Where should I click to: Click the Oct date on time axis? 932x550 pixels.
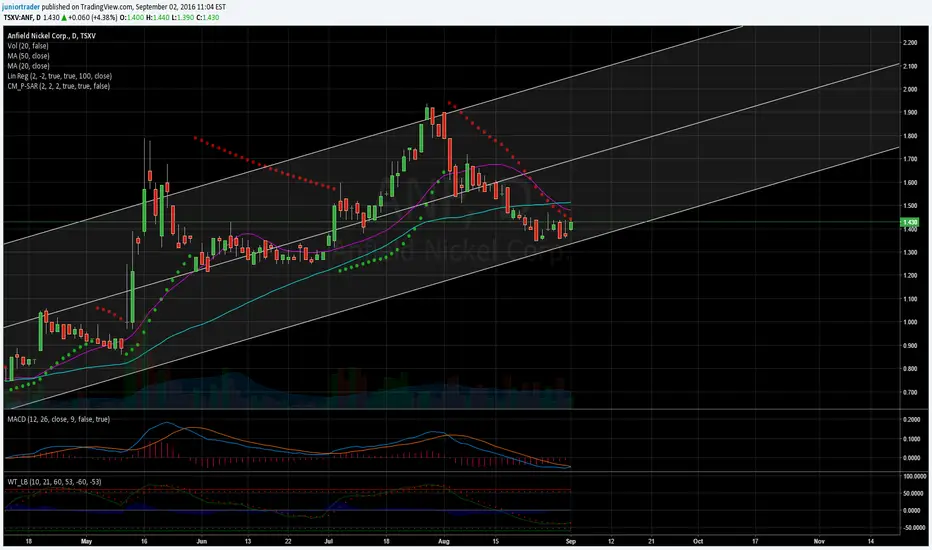(x=698, y=542)
